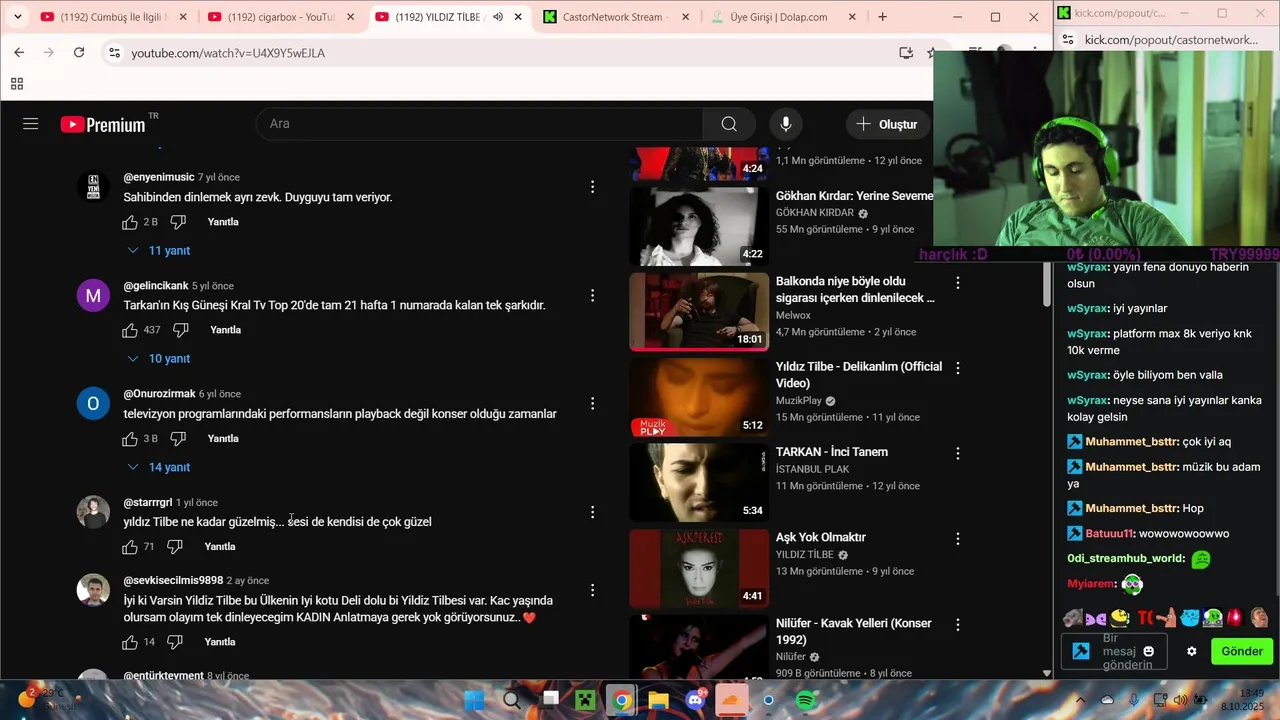Start voice search with microphone icon
The width and height of the screenshot is (1280, 720).
tap(786, 124)
